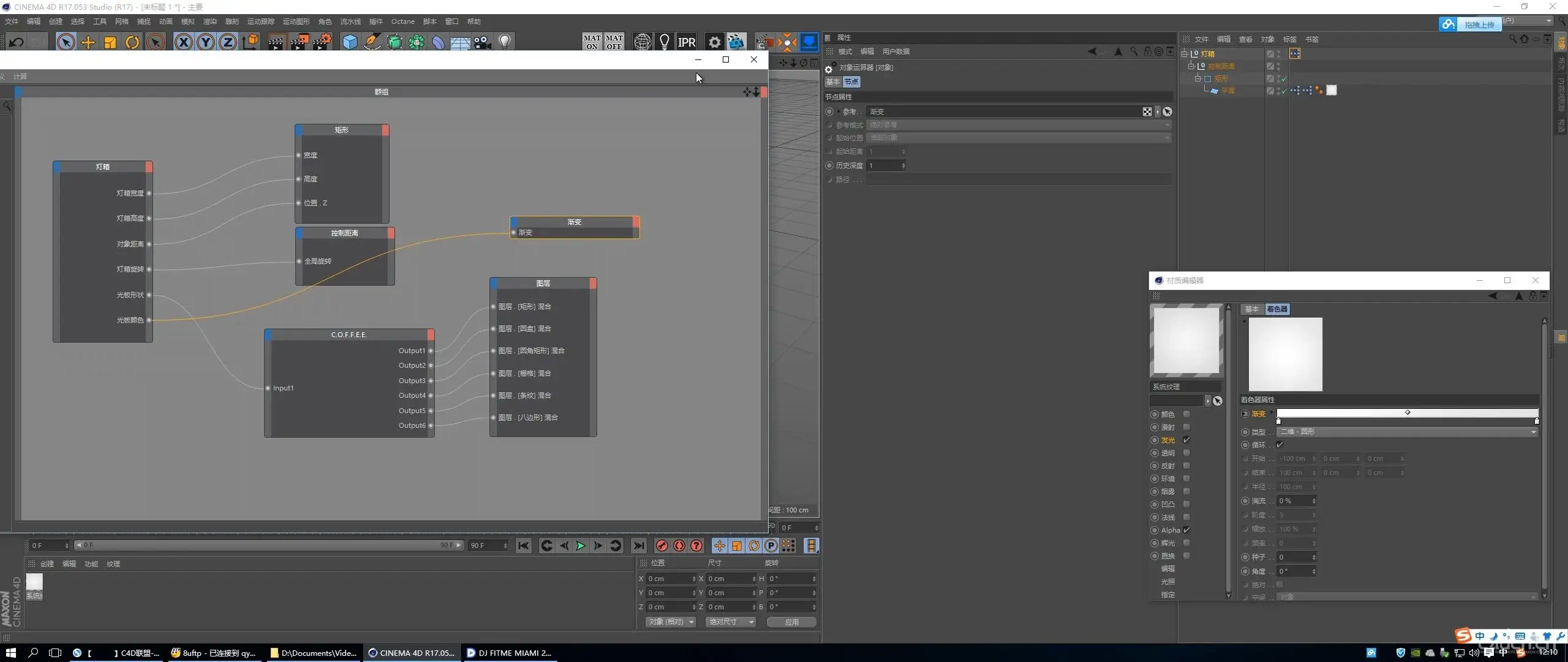Click the Render to picture viewer clapperboard icon
Viewport: 1568px width, 662px height.
point(299,42)
